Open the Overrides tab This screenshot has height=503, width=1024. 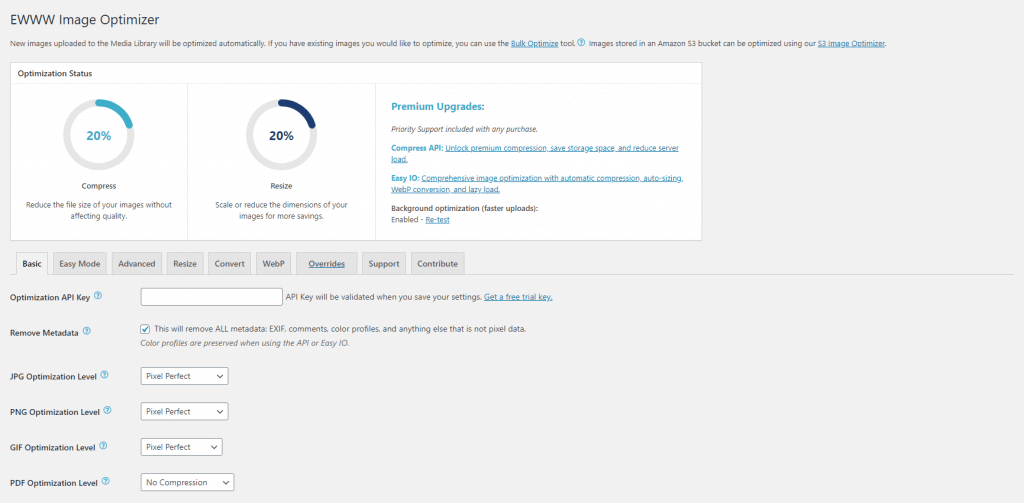point(327,264)
